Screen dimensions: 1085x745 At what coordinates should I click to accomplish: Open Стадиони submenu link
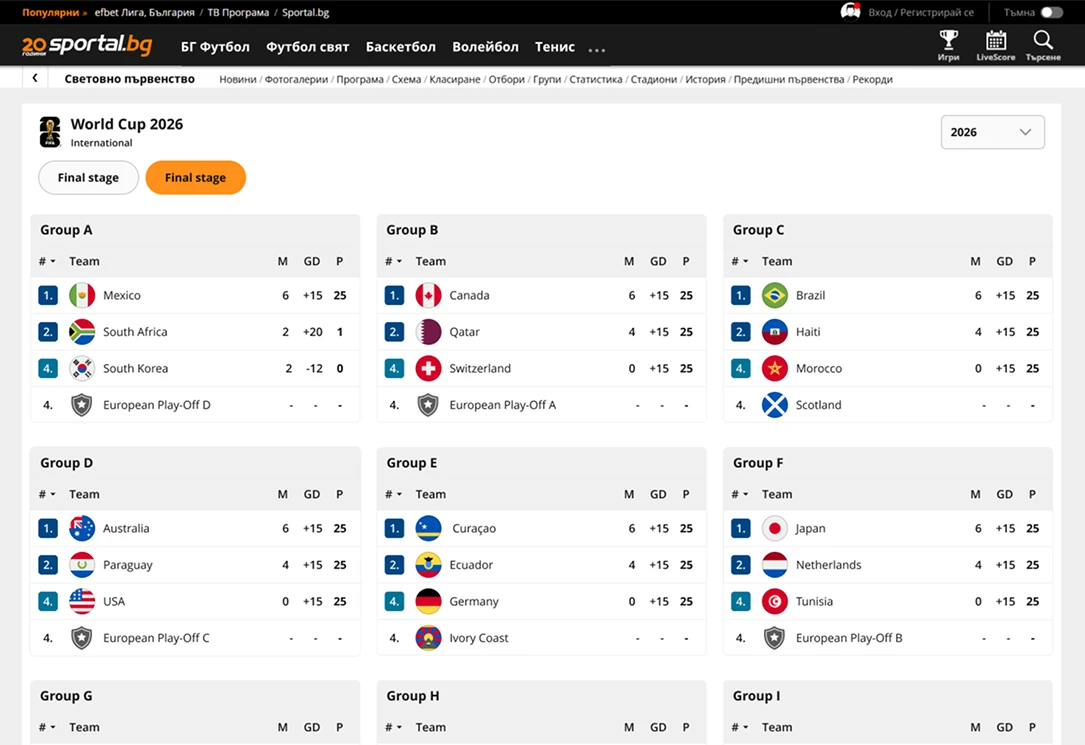[654, 80]
